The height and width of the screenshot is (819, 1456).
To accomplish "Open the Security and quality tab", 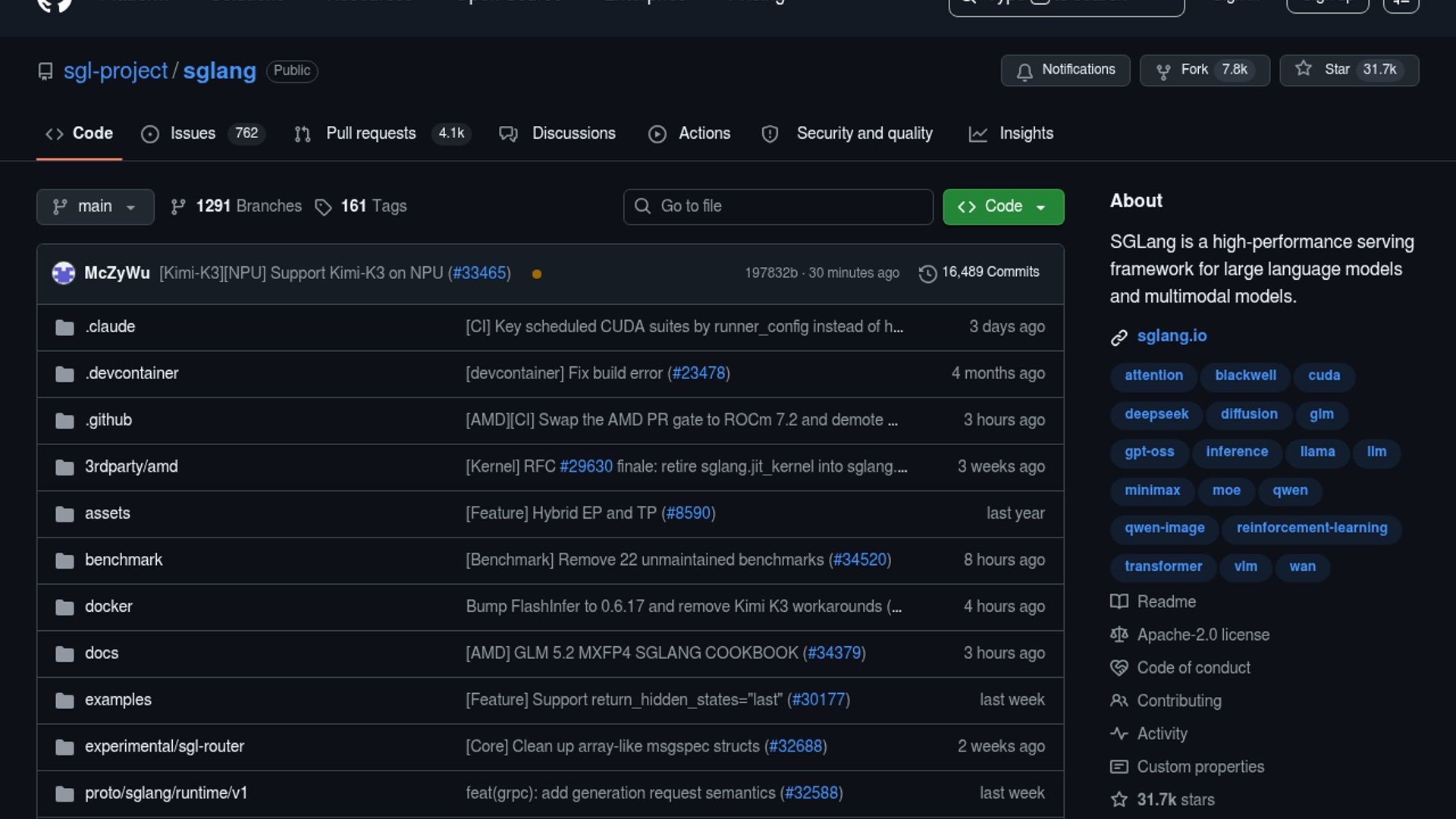I will point(847,133).
